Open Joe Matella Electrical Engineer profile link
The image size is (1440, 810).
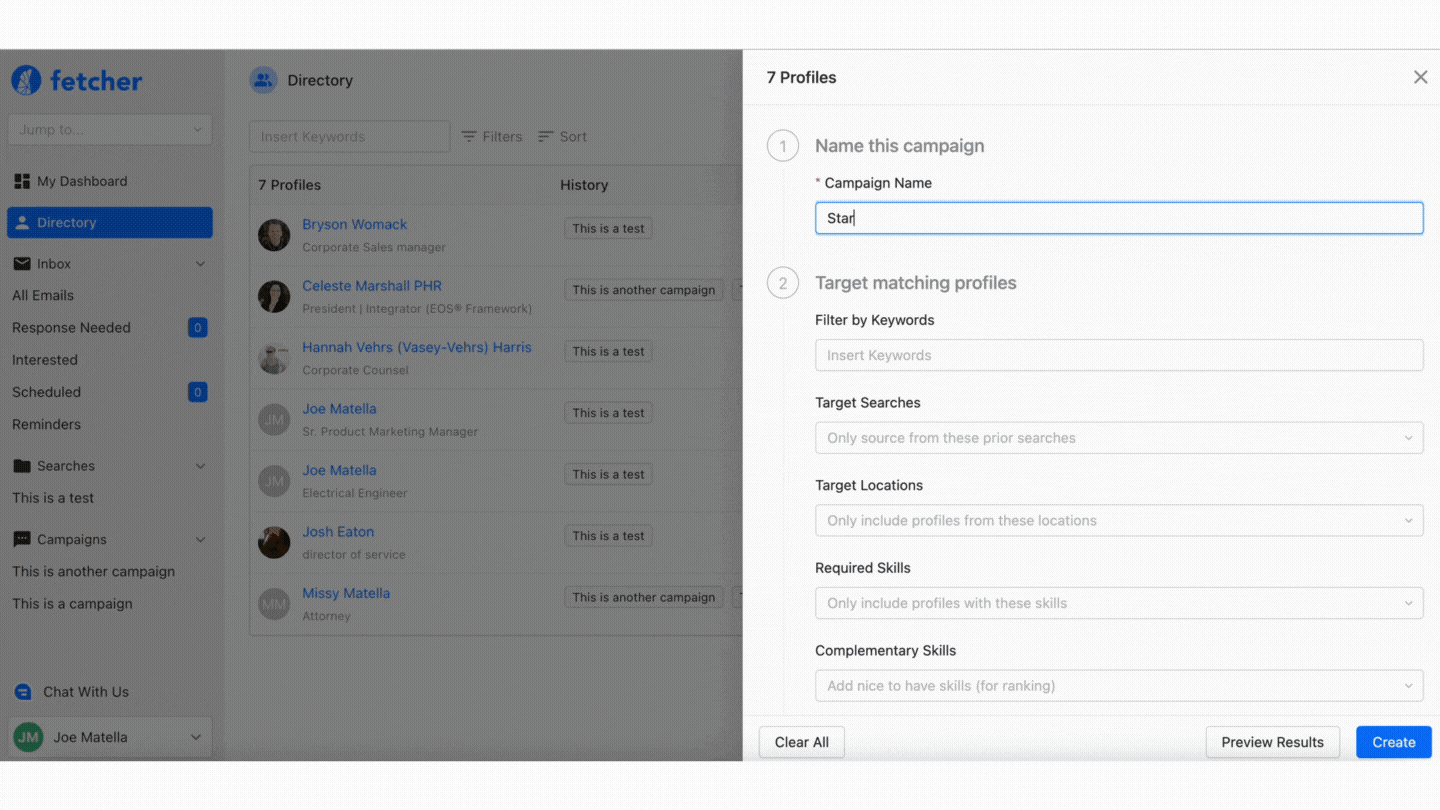point(339,470)
